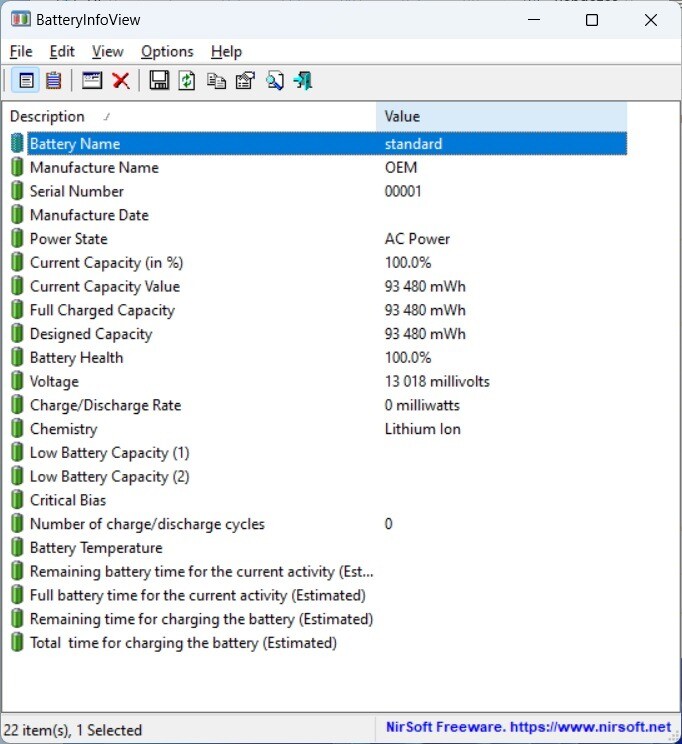Click the battery icon beside Power State
682x744 pixels.
coord(17,239)
